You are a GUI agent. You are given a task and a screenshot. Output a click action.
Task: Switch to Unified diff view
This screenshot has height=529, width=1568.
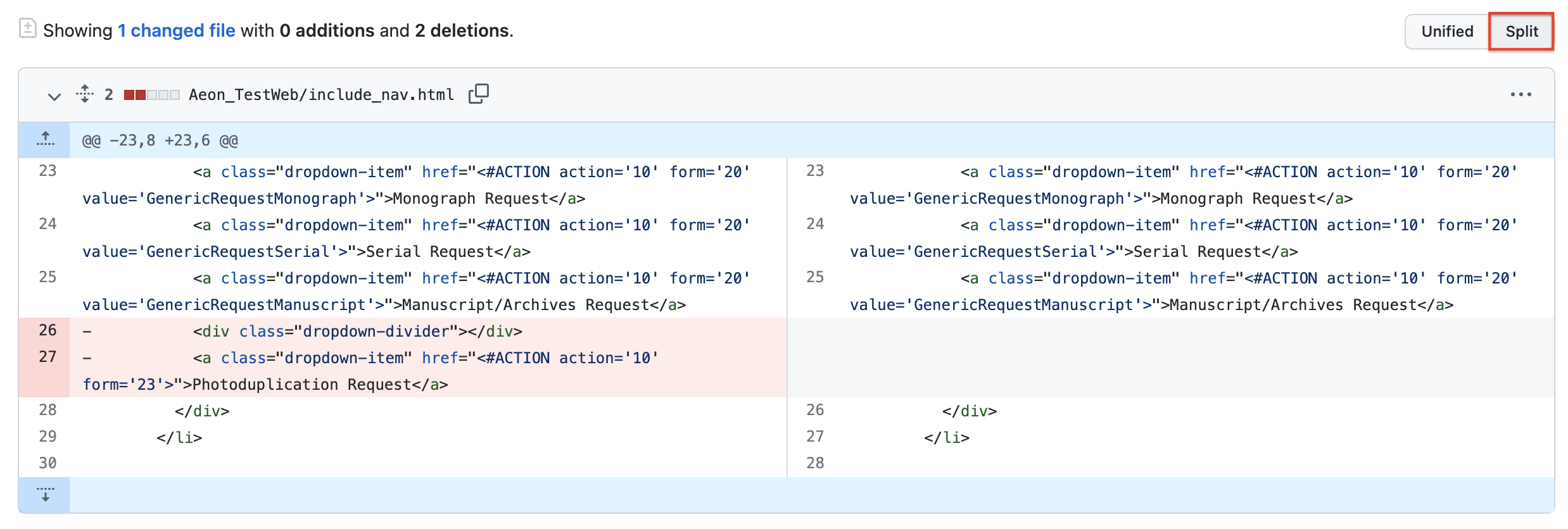1446,31
